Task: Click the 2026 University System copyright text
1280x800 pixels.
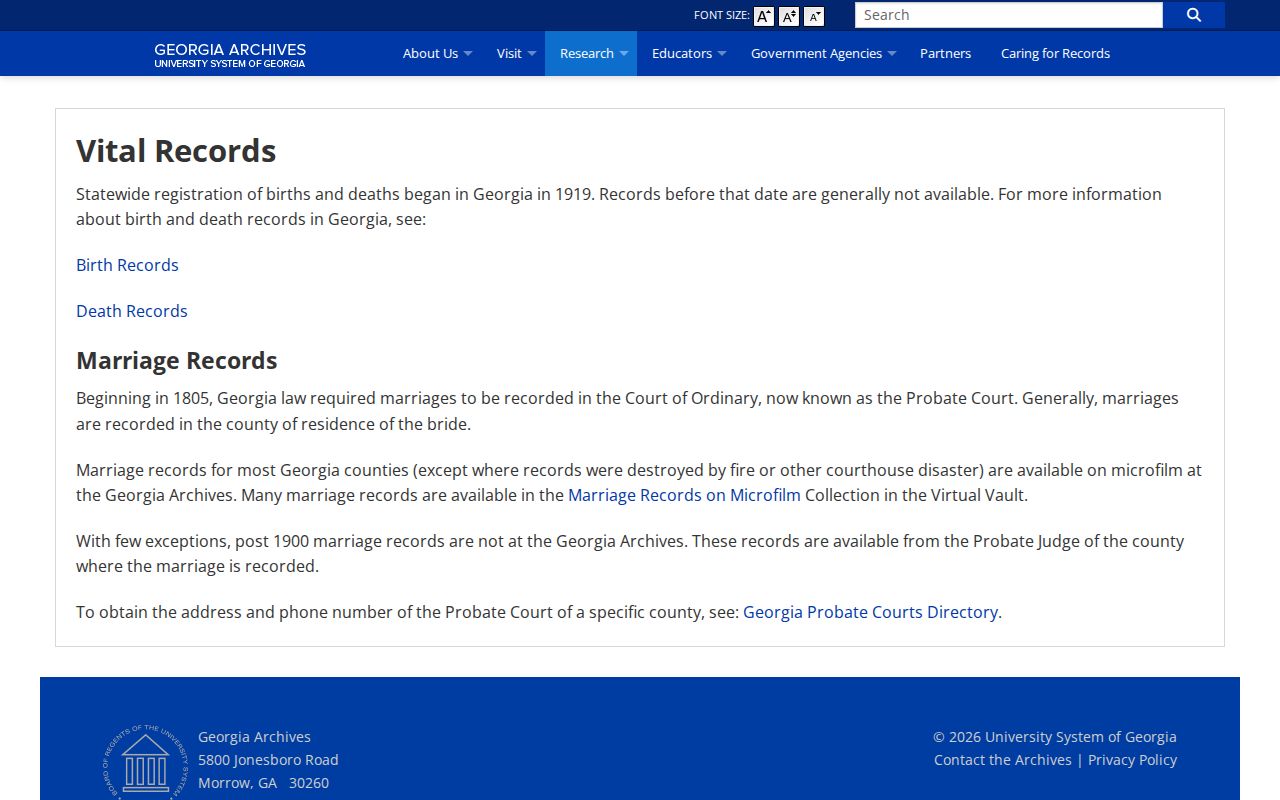Action: tap(1055, 737)
